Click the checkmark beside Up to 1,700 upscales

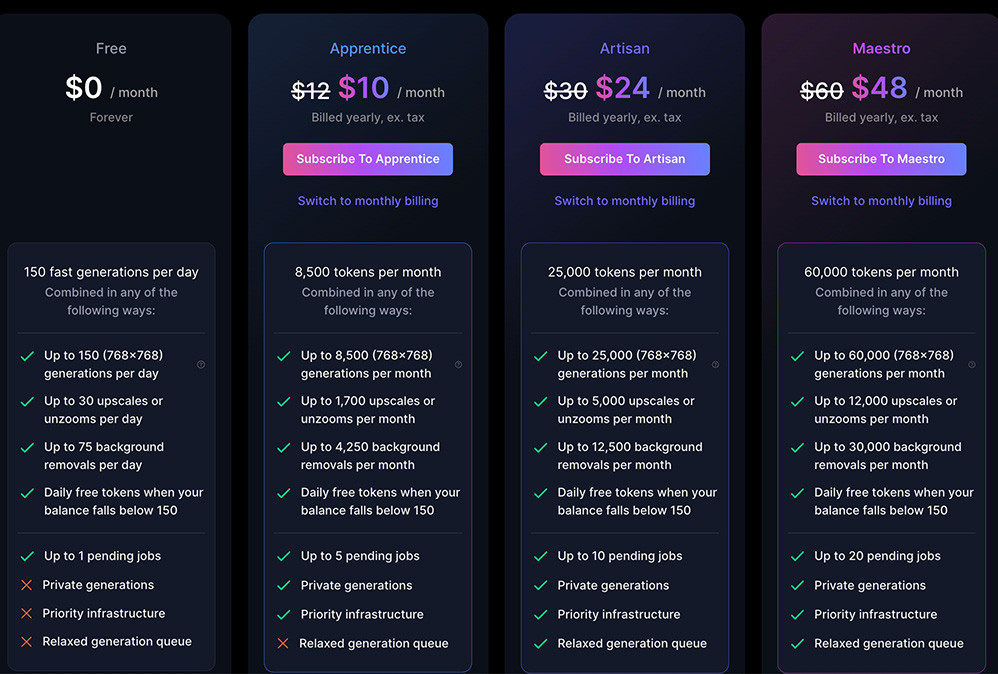click(x=283, y=402)
